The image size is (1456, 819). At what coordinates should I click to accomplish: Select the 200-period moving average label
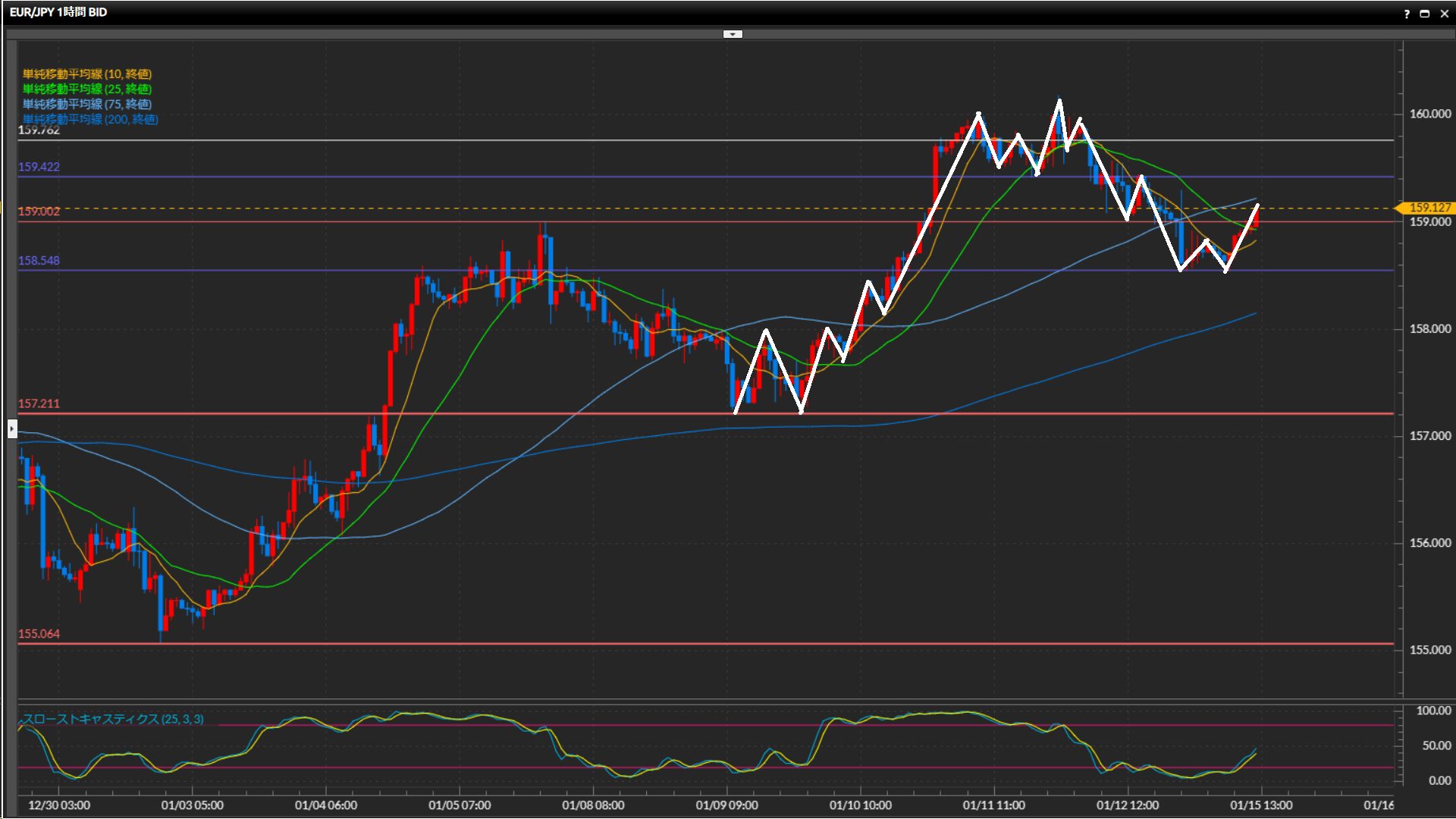(90, 119)
